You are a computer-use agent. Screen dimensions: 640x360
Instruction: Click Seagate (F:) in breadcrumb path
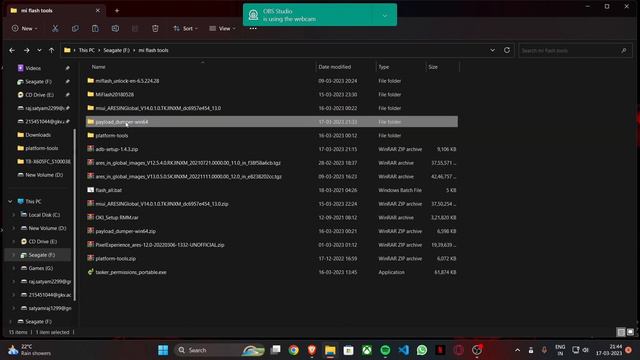tap(116, 50)
